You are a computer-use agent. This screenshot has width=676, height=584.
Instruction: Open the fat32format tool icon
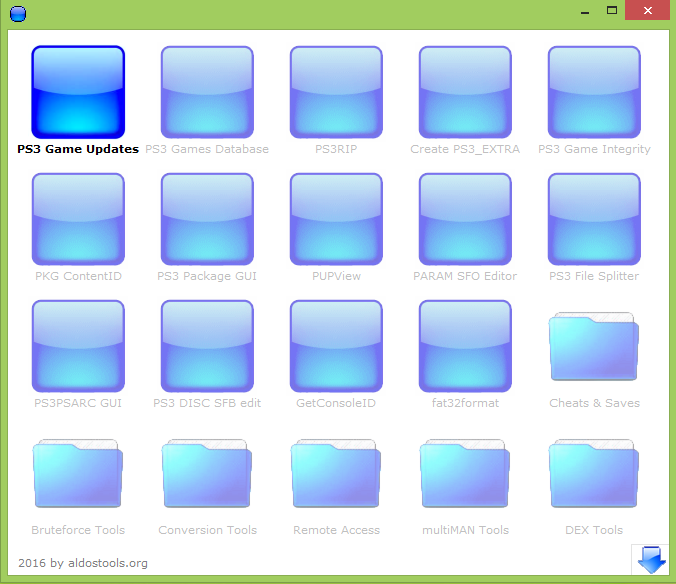pos(465,346)
